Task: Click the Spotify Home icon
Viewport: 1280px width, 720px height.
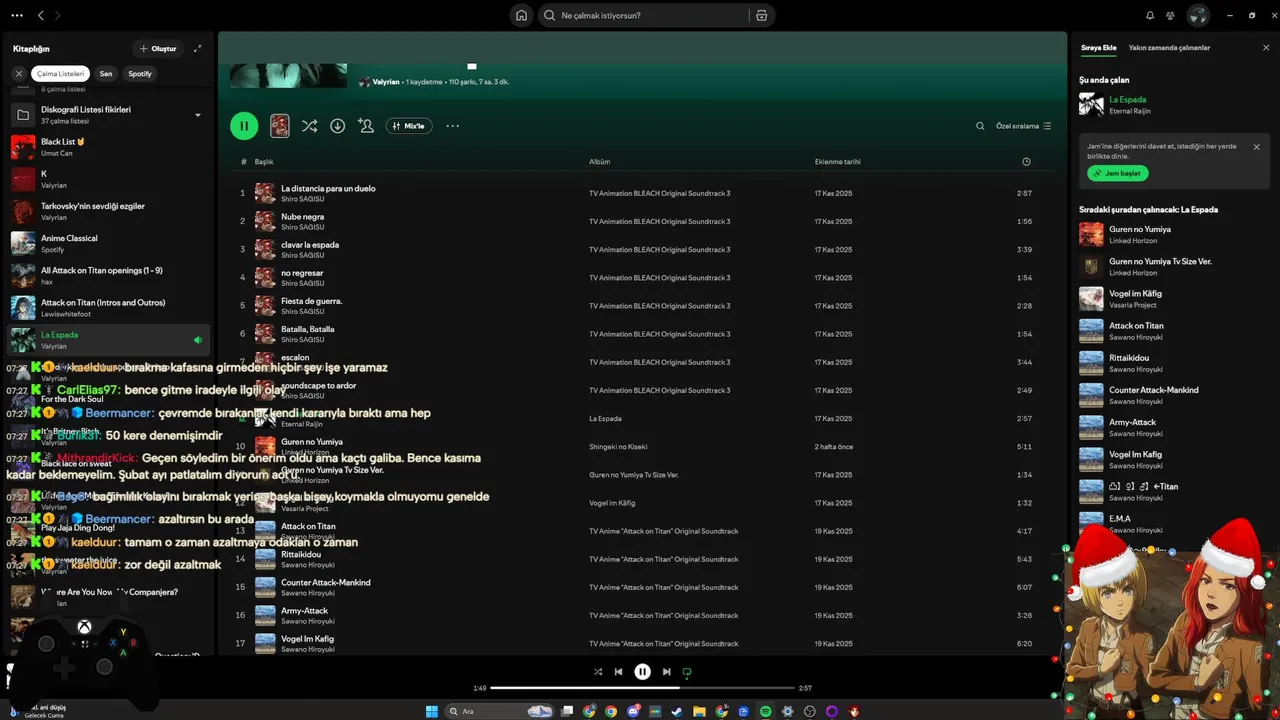Action: pos(521,15)
